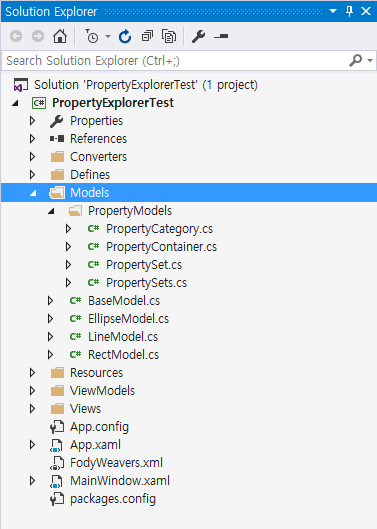The width and height of the screenshot is (377, 529).
Task: Select the Solution 'PropertyExplorerTest' node
Action: coord(145,85)
